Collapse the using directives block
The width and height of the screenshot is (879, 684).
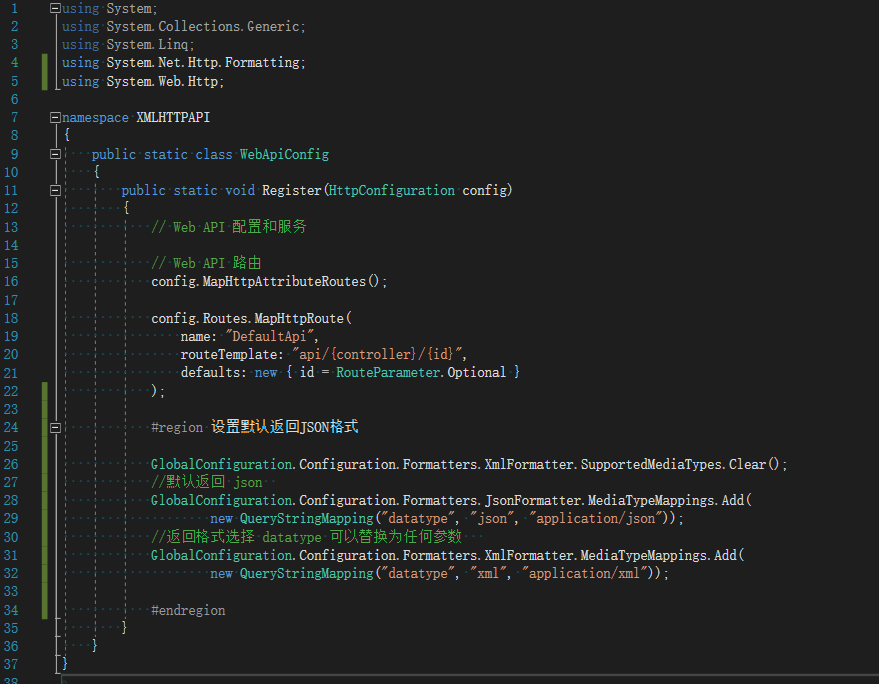55,8
